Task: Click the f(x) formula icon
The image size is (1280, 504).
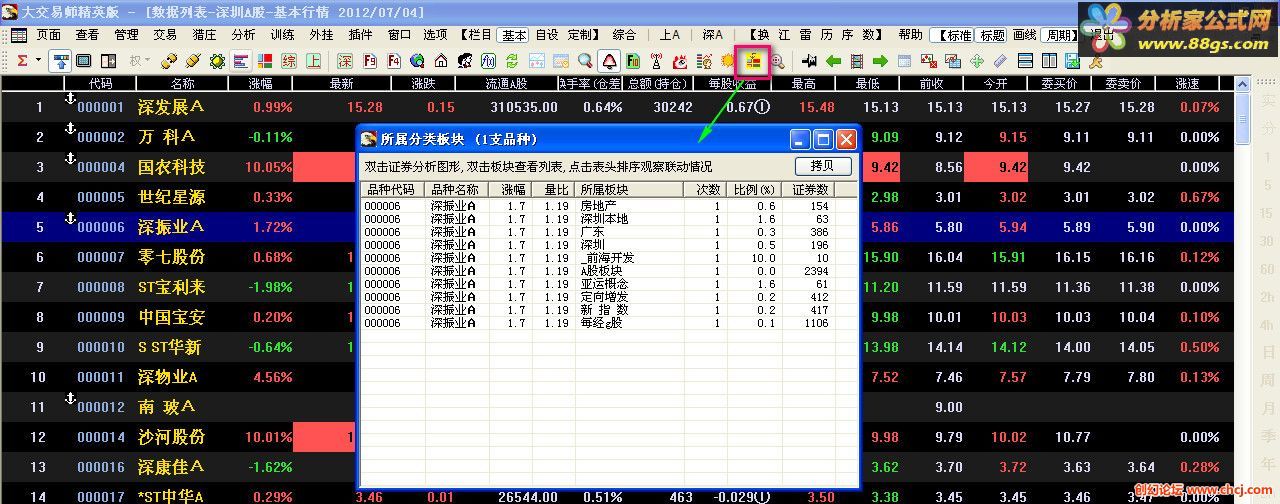Action: pyautogui.click(x=488, y=60)
